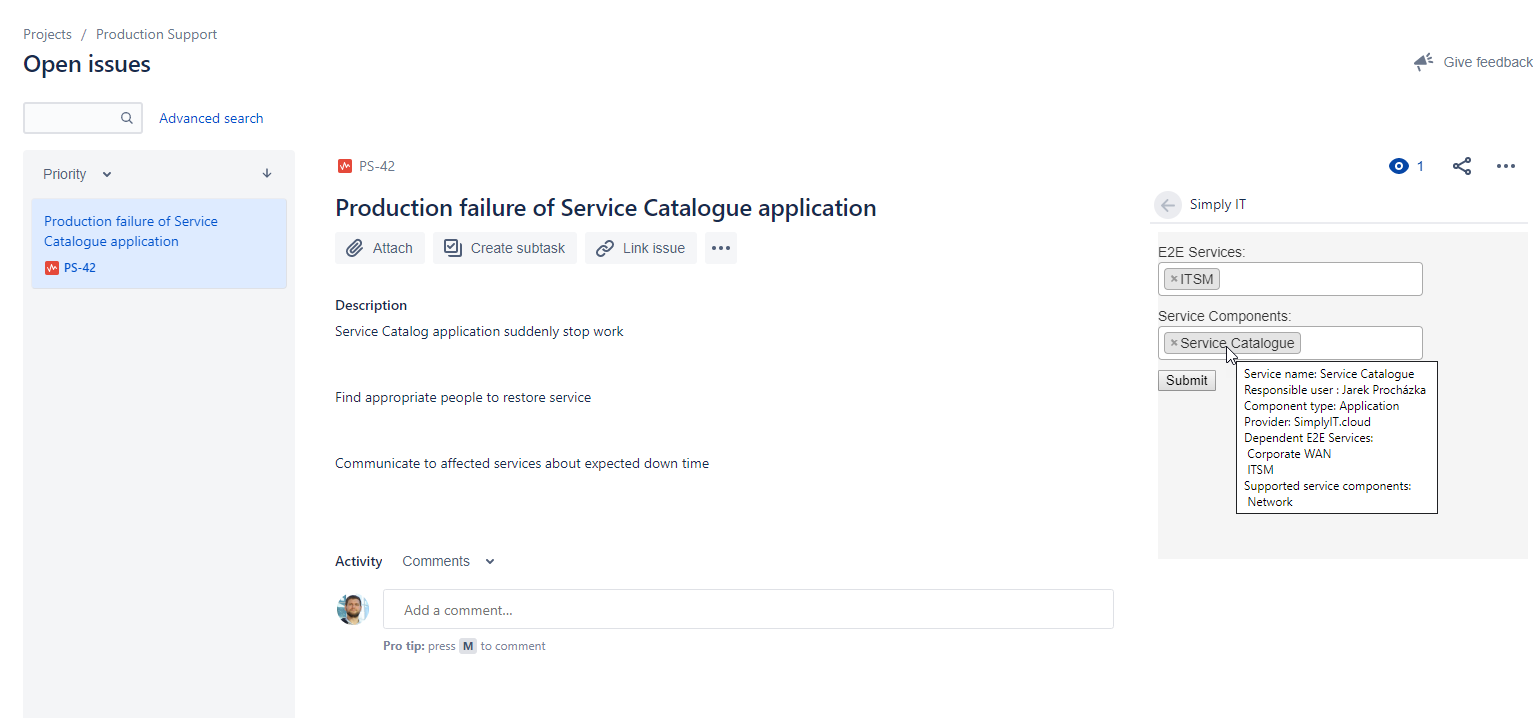Click the Attach button
Viewport: 1540px width, 718px height.
[x=380, y=248]
